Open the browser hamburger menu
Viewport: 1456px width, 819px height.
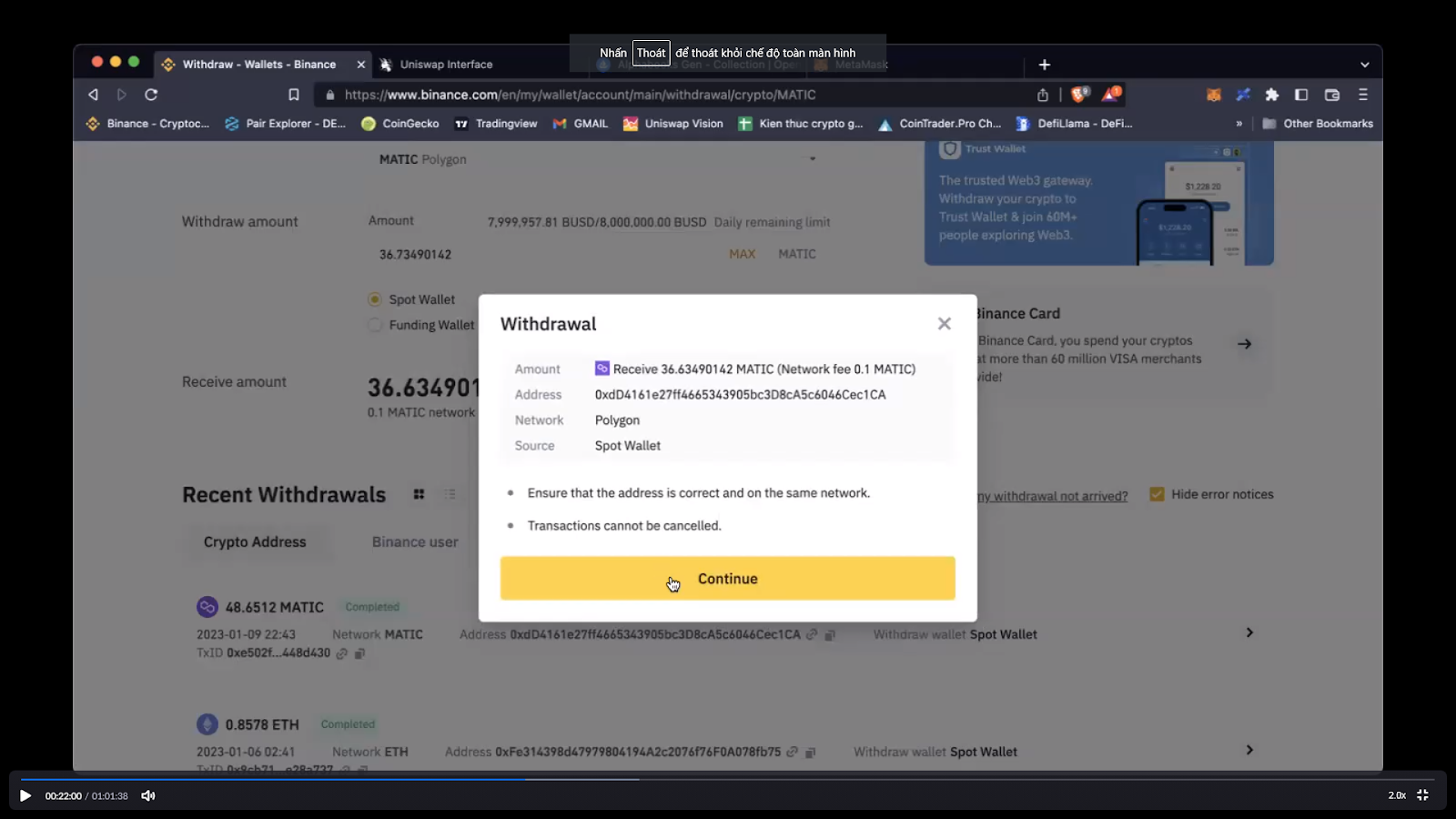coord(1363,95)
